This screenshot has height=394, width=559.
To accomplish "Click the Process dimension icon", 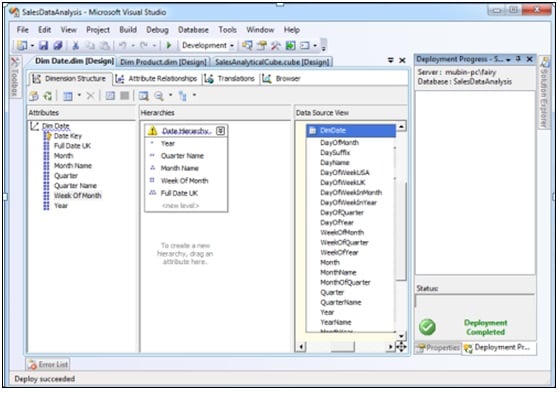I will point(48,96).
